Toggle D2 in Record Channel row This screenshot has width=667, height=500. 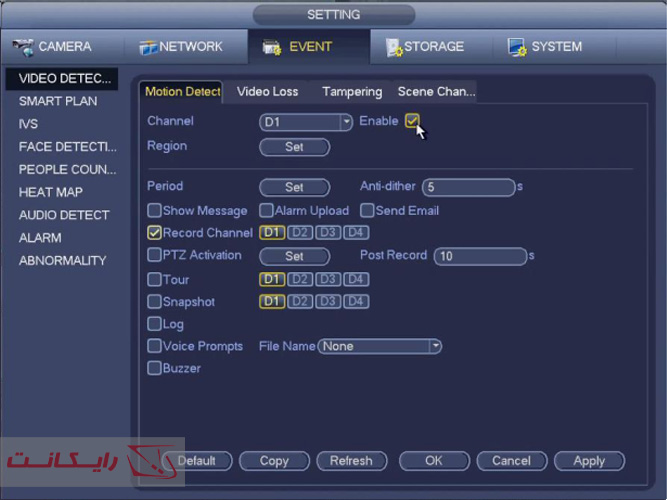tap(299, 233)
